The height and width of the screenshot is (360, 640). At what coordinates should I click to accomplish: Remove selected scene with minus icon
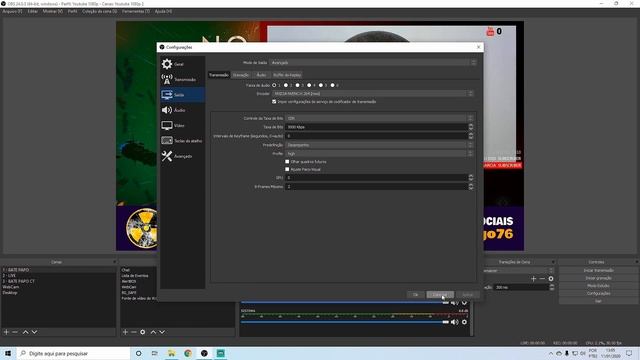[x=15, y=332]
